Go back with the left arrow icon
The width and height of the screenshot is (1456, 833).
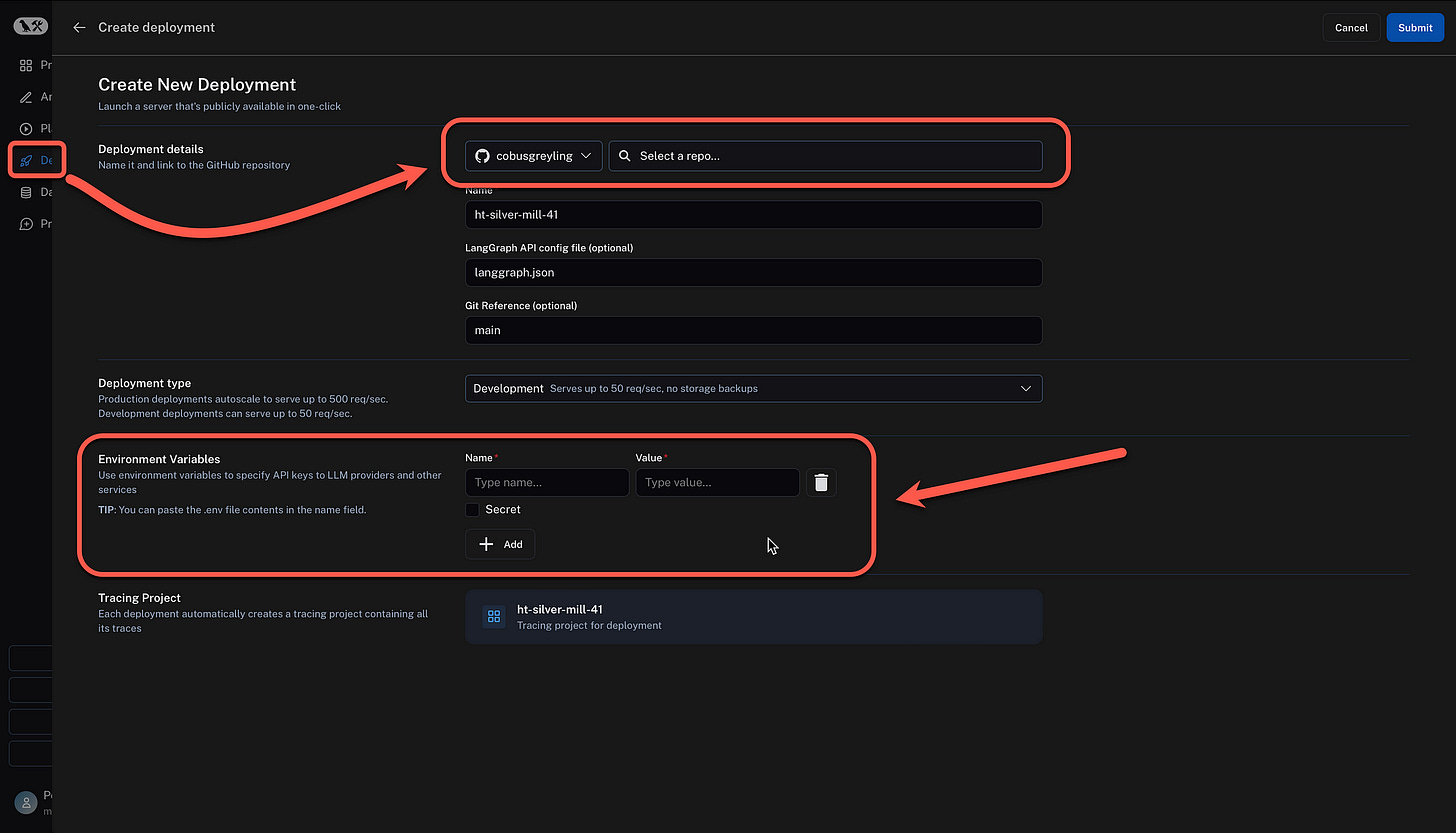click(79, 27)
